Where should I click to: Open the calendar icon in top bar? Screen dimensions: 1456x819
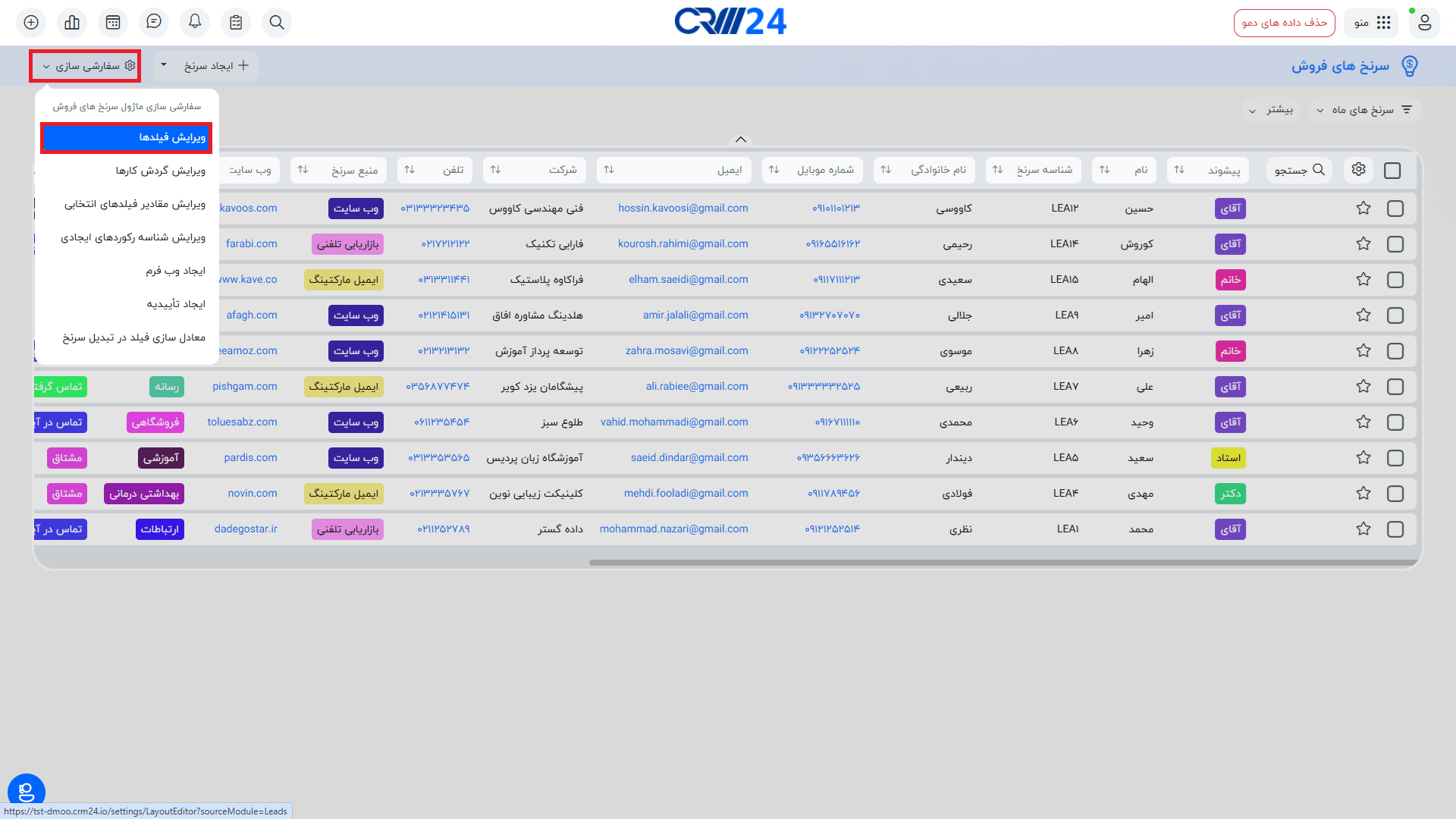click(x=113, y=22)
